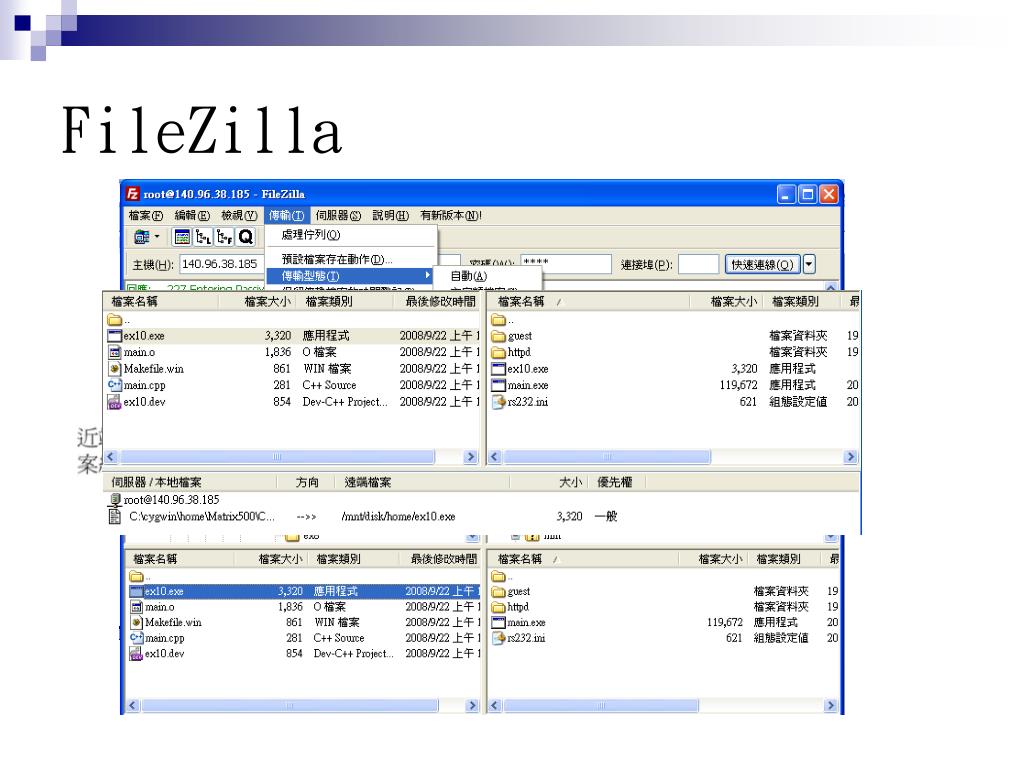Click message log scroll-up arrow

coord(831,287)
